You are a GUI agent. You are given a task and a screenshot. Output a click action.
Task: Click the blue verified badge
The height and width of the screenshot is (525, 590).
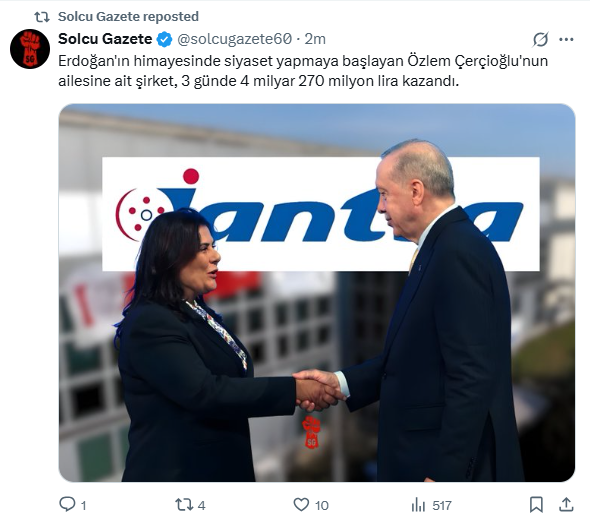coord(164,39)
